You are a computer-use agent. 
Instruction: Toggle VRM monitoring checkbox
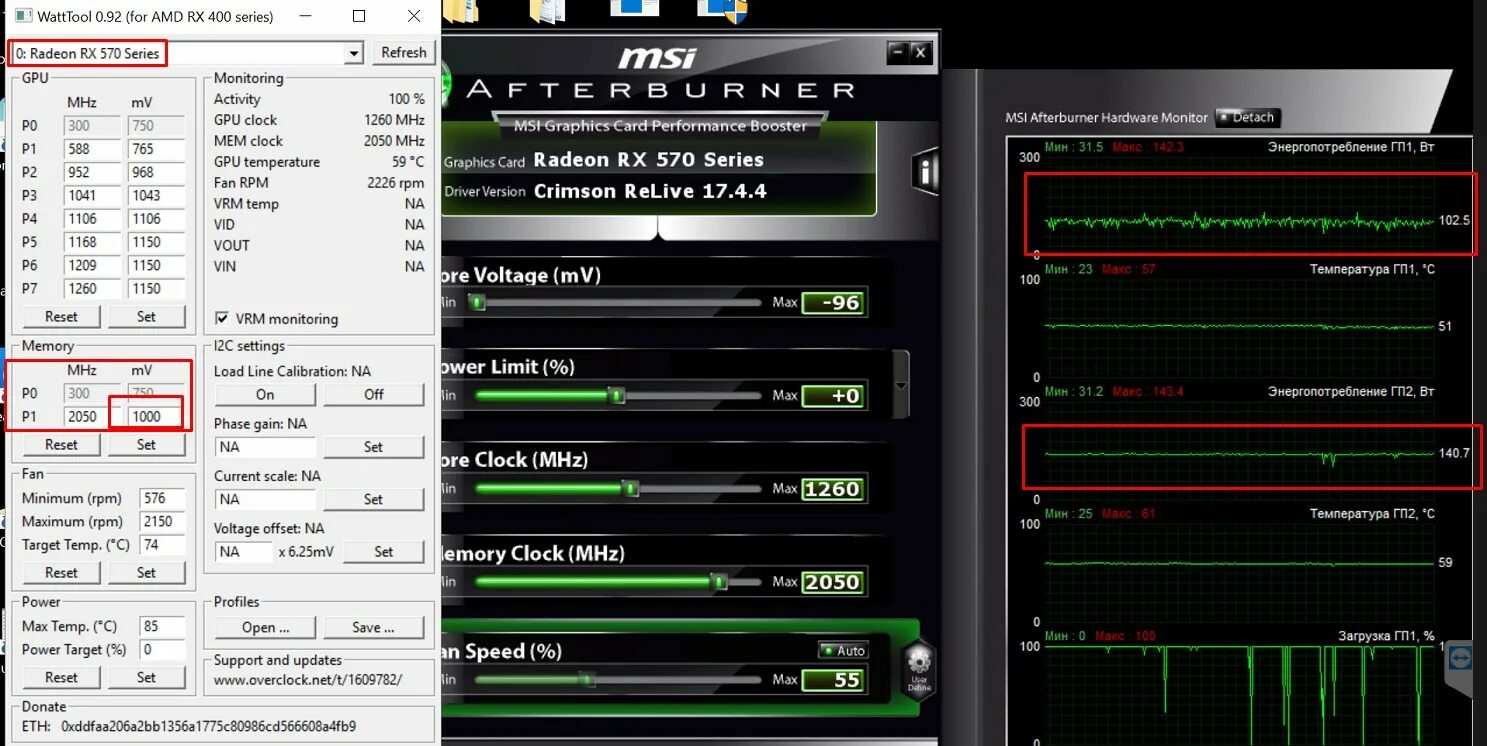click(x=222, y=319)
